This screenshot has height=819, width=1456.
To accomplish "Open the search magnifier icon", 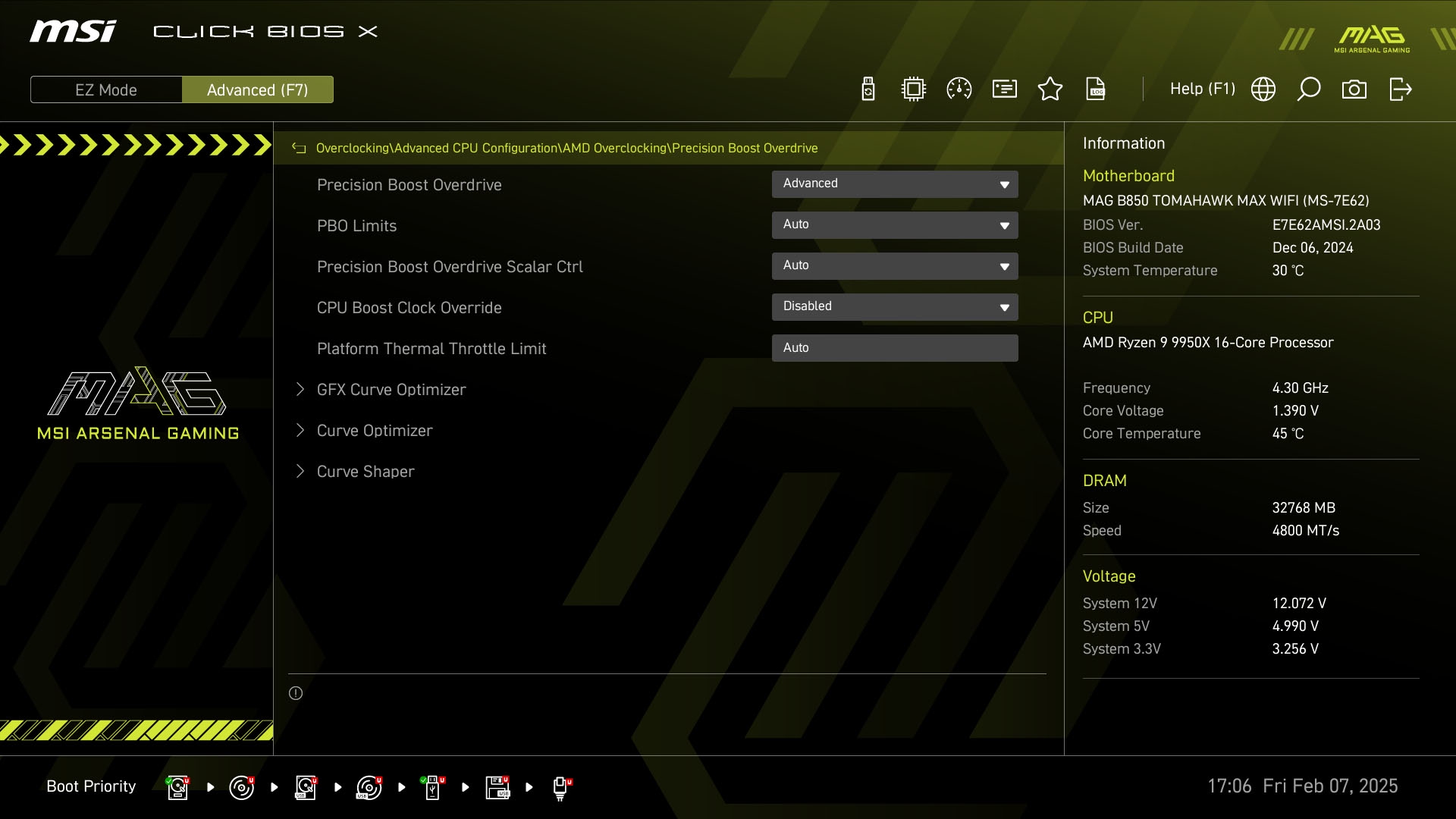I will 1309,89.
